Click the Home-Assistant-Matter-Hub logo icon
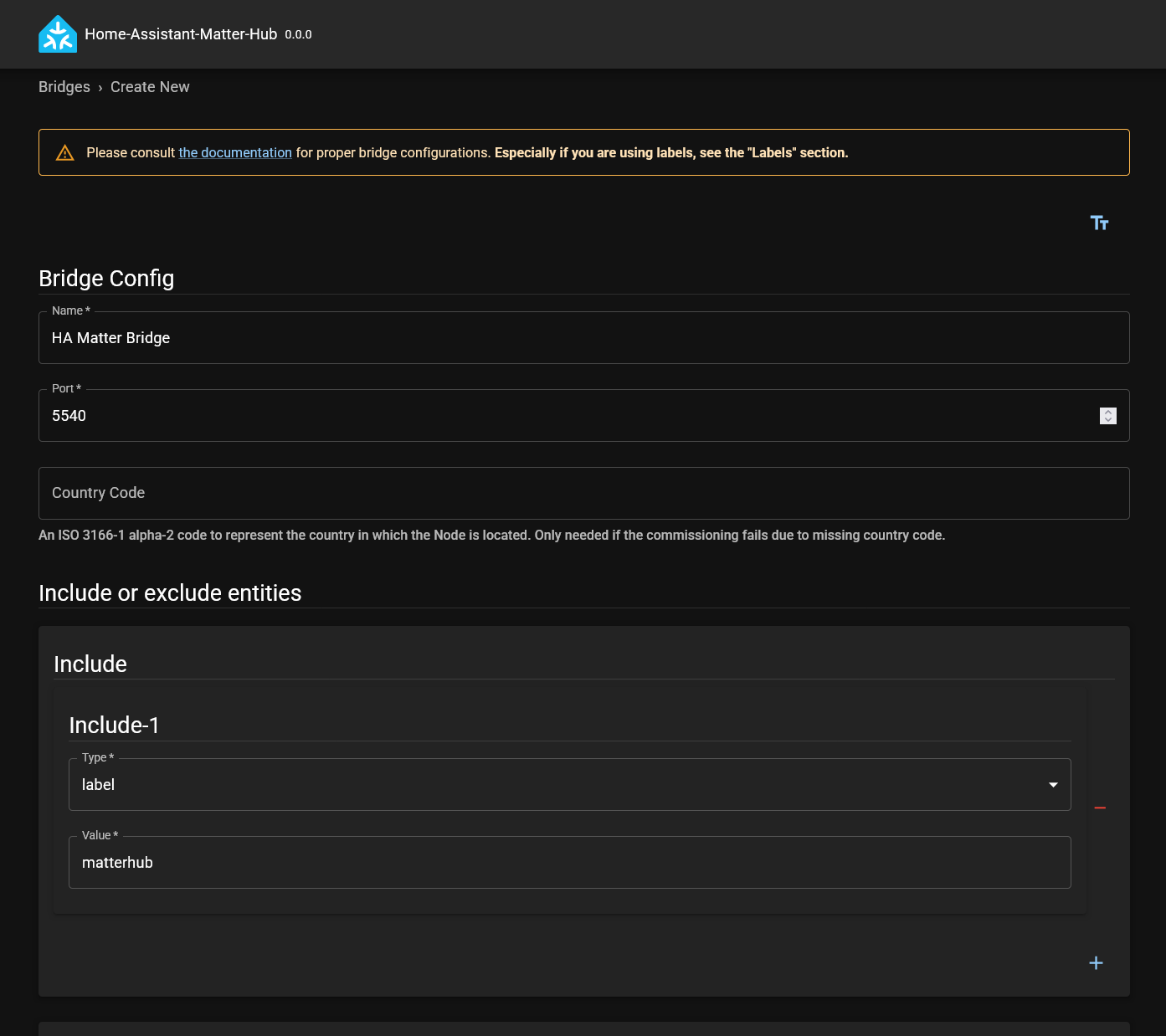This screenshot has width=1166, height=1036. click(58, 34)
